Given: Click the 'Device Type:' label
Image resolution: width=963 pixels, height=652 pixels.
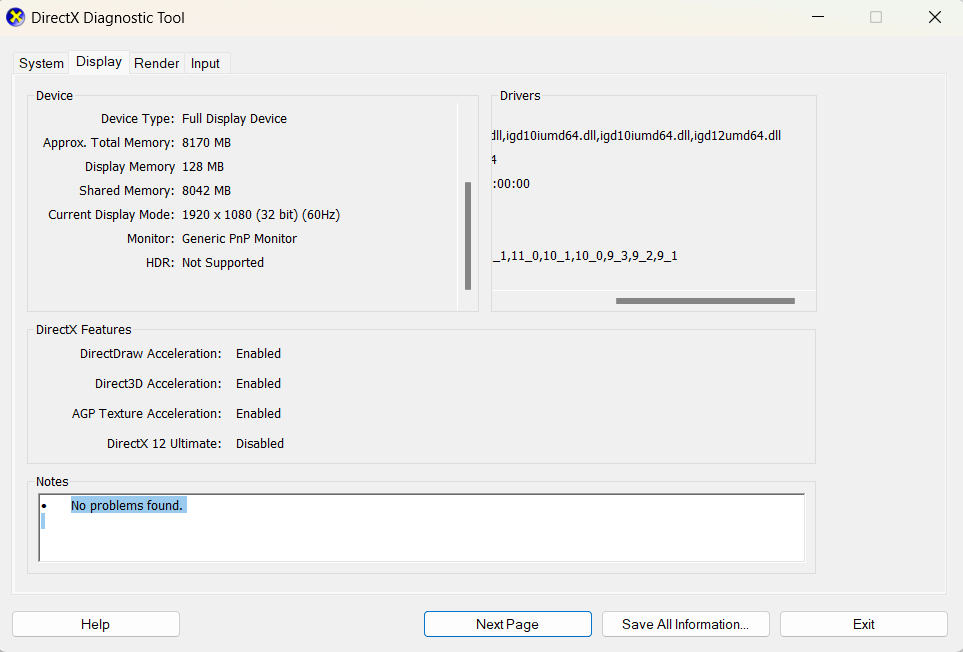Looking at the screenshot, I should pyautogui.click(x=138, y=118).
